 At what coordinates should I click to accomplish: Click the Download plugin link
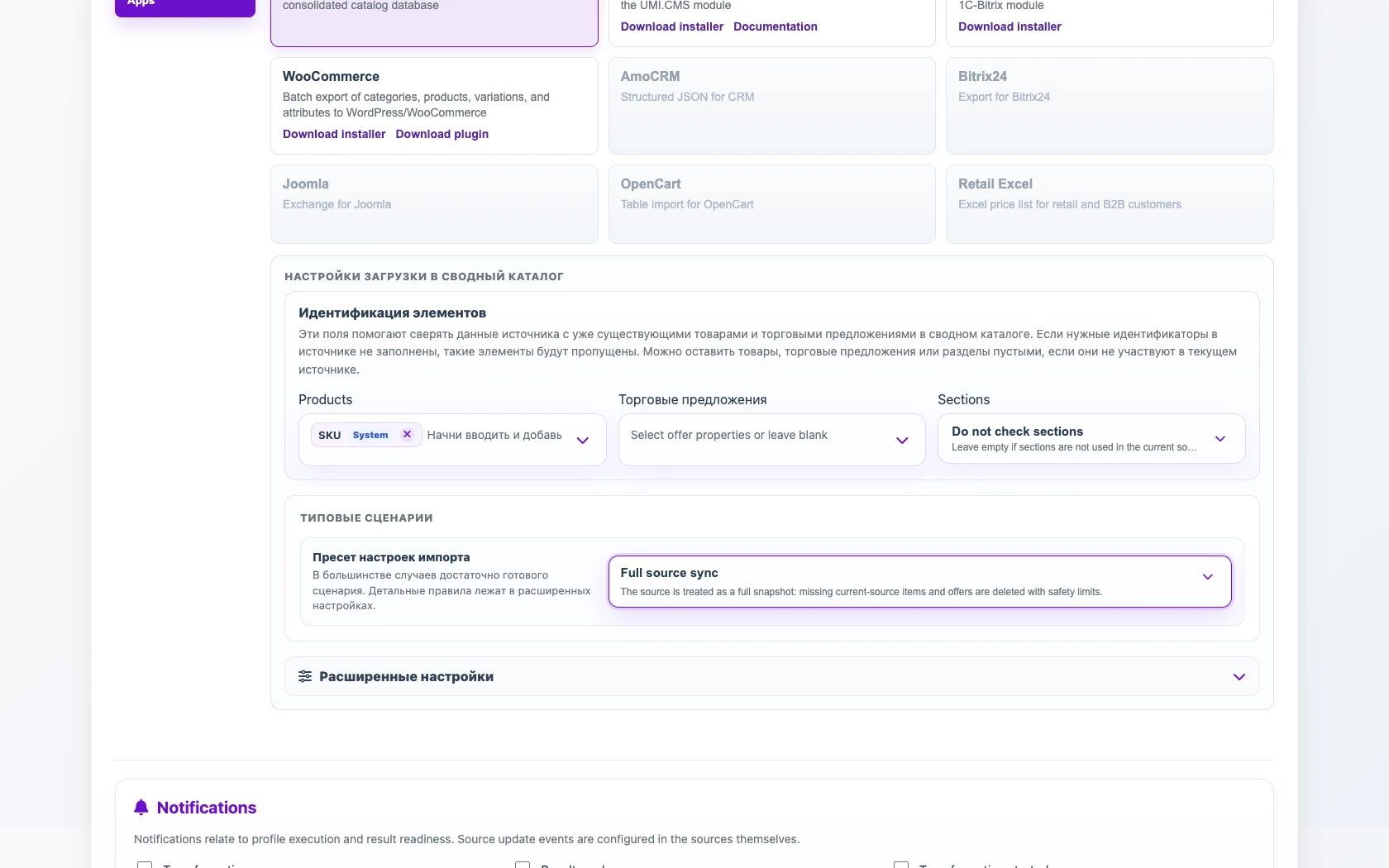(442, 134)
